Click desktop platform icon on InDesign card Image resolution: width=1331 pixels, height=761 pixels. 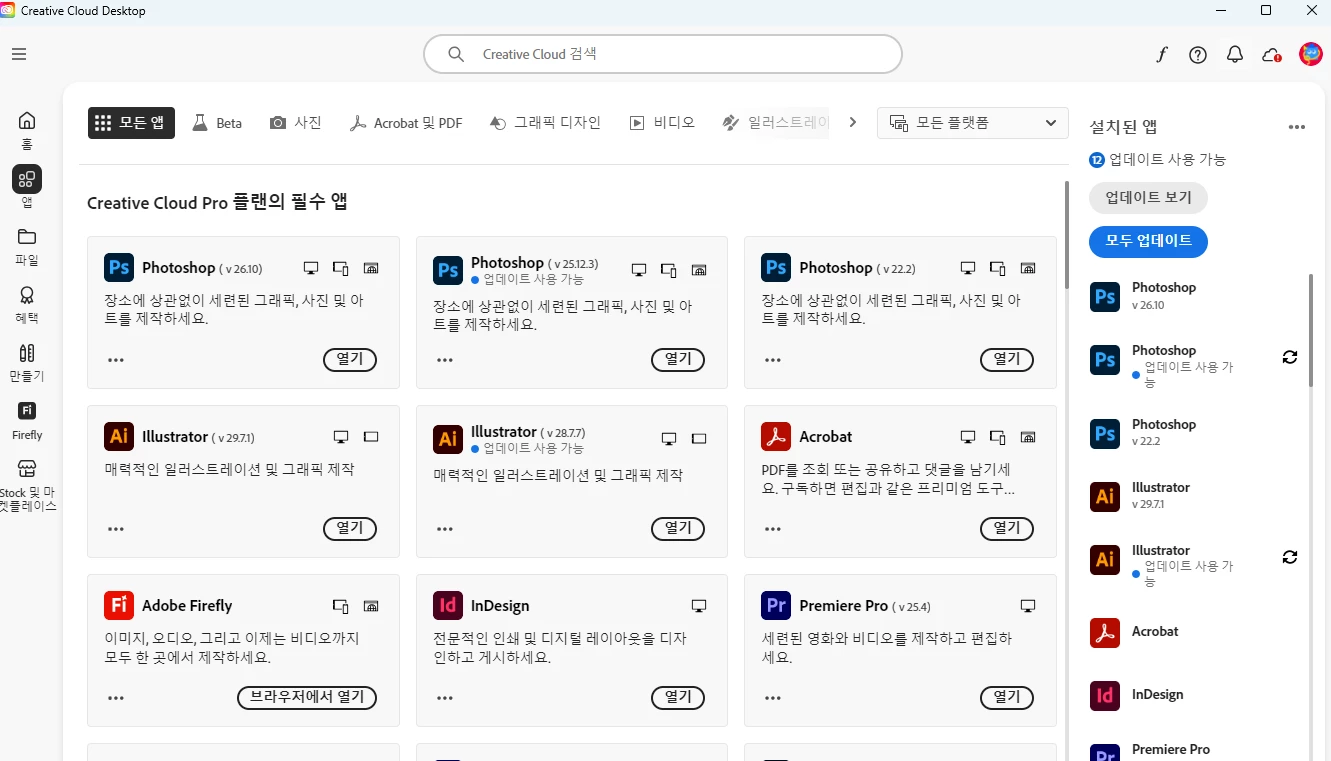tap(699, 606)
